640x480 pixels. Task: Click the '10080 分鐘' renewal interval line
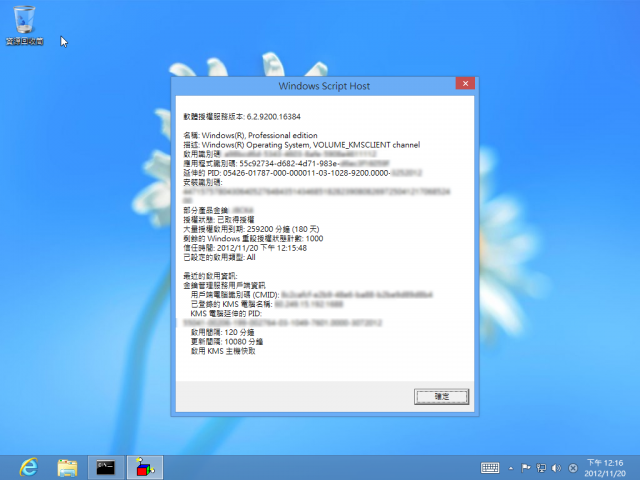(227, 342)
